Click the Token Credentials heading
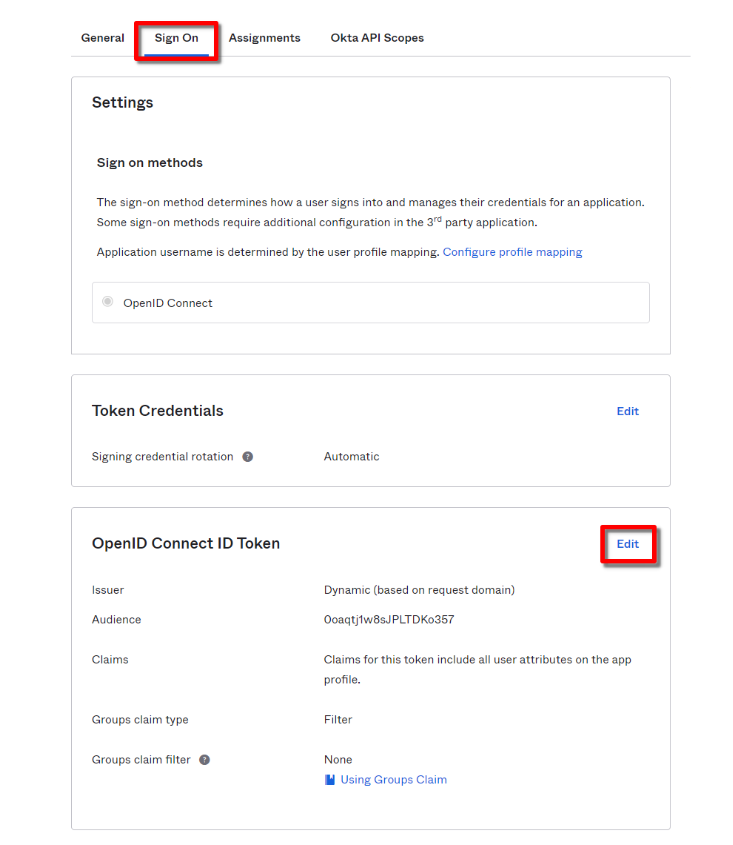 (x=158, y=411)
